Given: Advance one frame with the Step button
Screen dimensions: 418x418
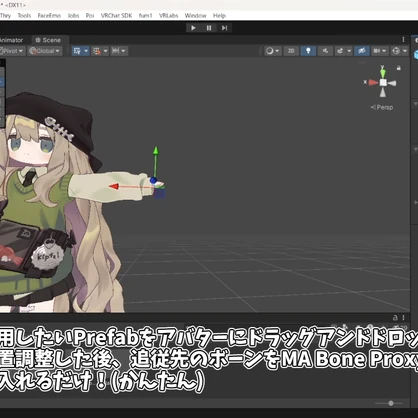Looking at the screenshot, I should click(224, 28).
